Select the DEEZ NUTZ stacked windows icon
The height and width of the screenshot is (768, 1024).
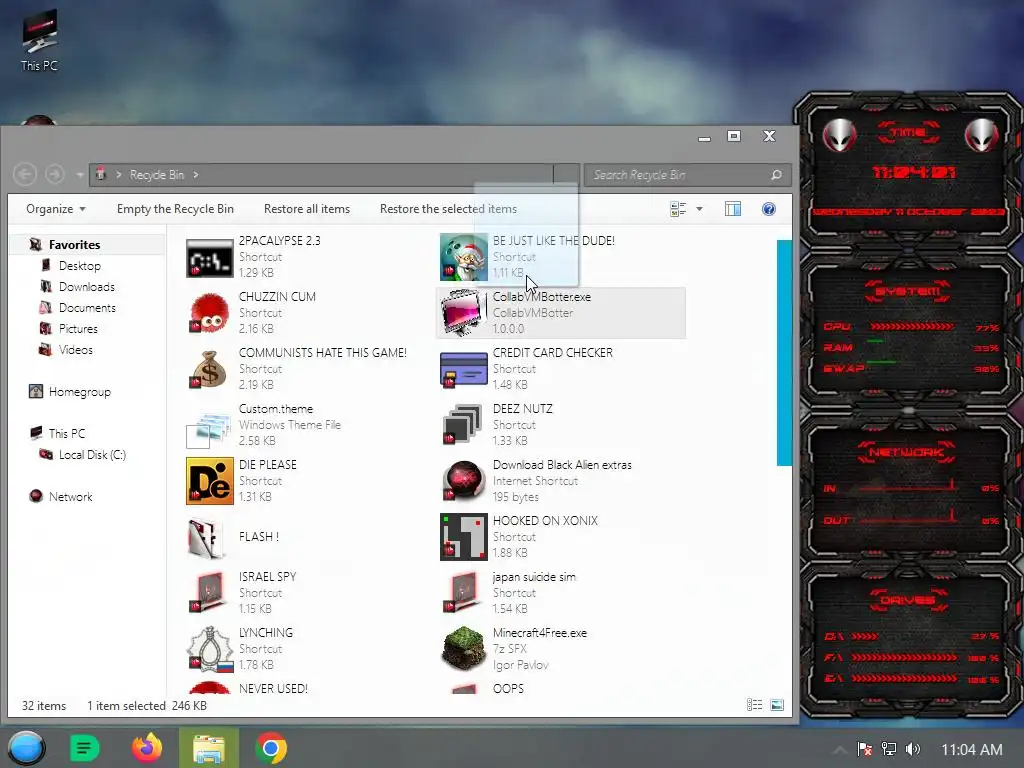point(464,425)
